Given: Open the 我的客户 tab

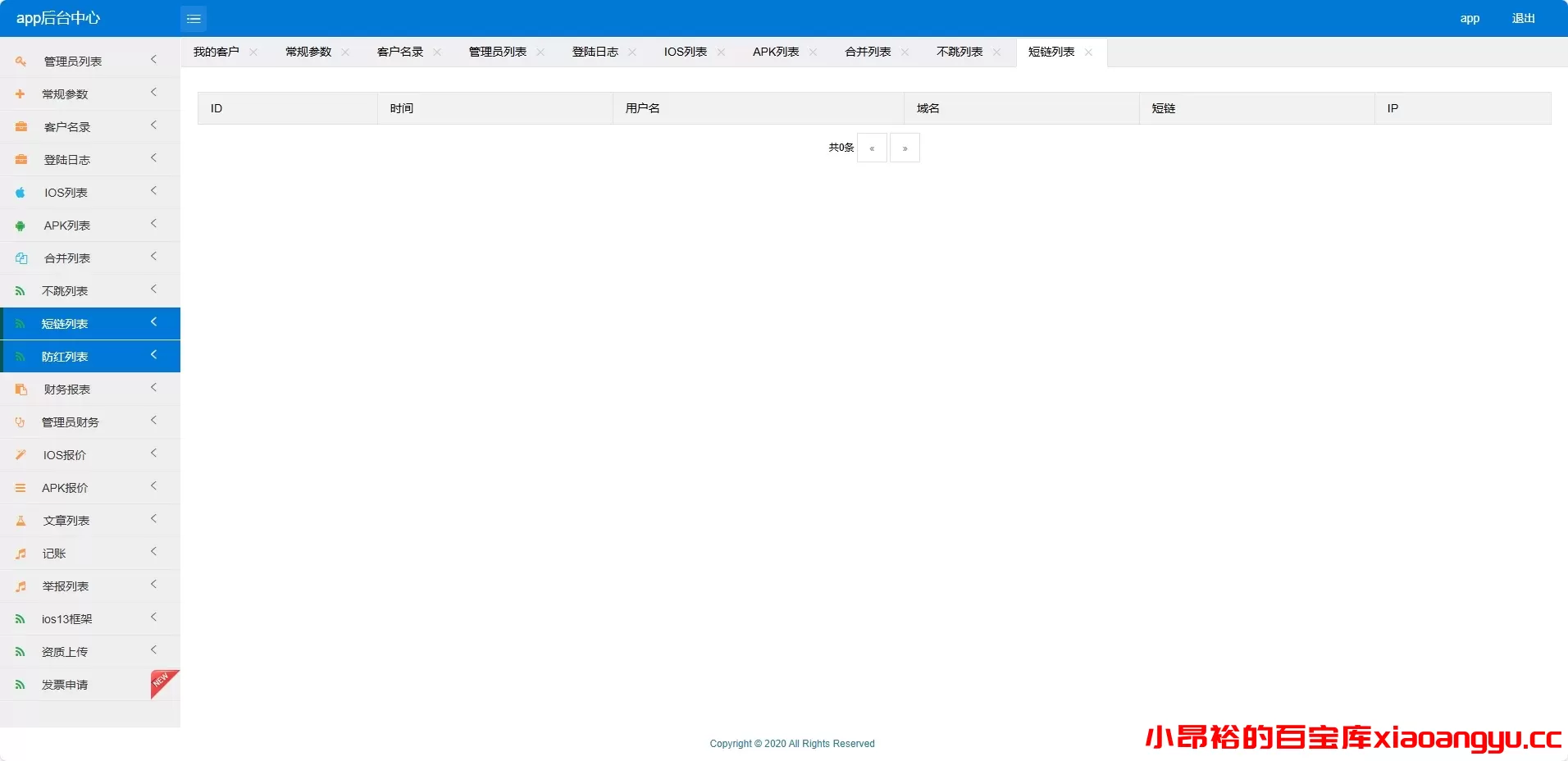Looking at the screenshot, I should [x=217, y=52].
